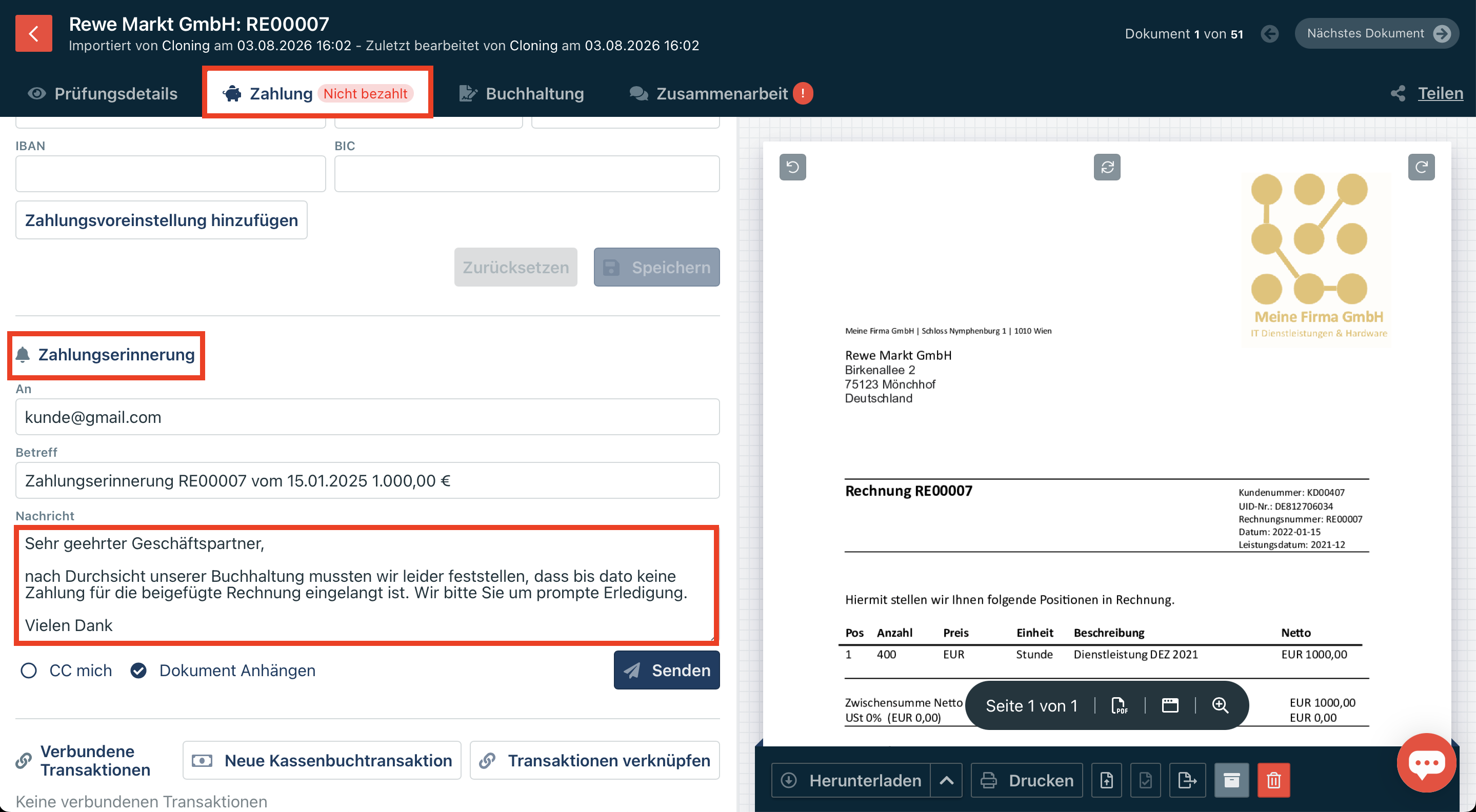
Task: Focus the IBAN input field
Action: click(x=171, y=173)
